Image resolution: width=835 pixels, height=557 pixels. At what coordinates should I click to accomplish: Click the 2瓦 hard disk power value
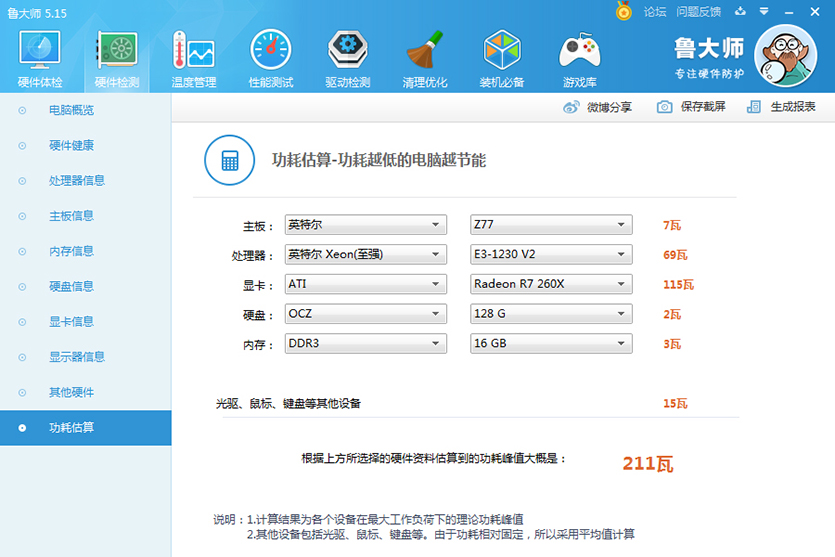click(x=672, y=314)
